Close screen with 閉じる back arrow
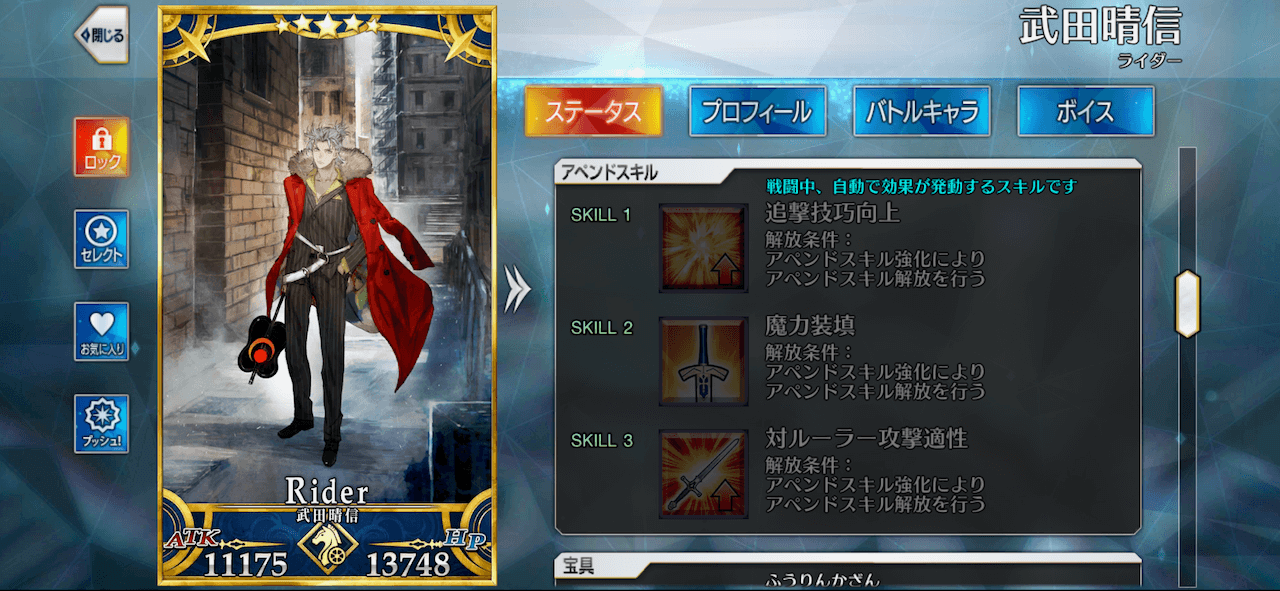The height and width of the screenshot is (591, 1280). tap(102, 35)
